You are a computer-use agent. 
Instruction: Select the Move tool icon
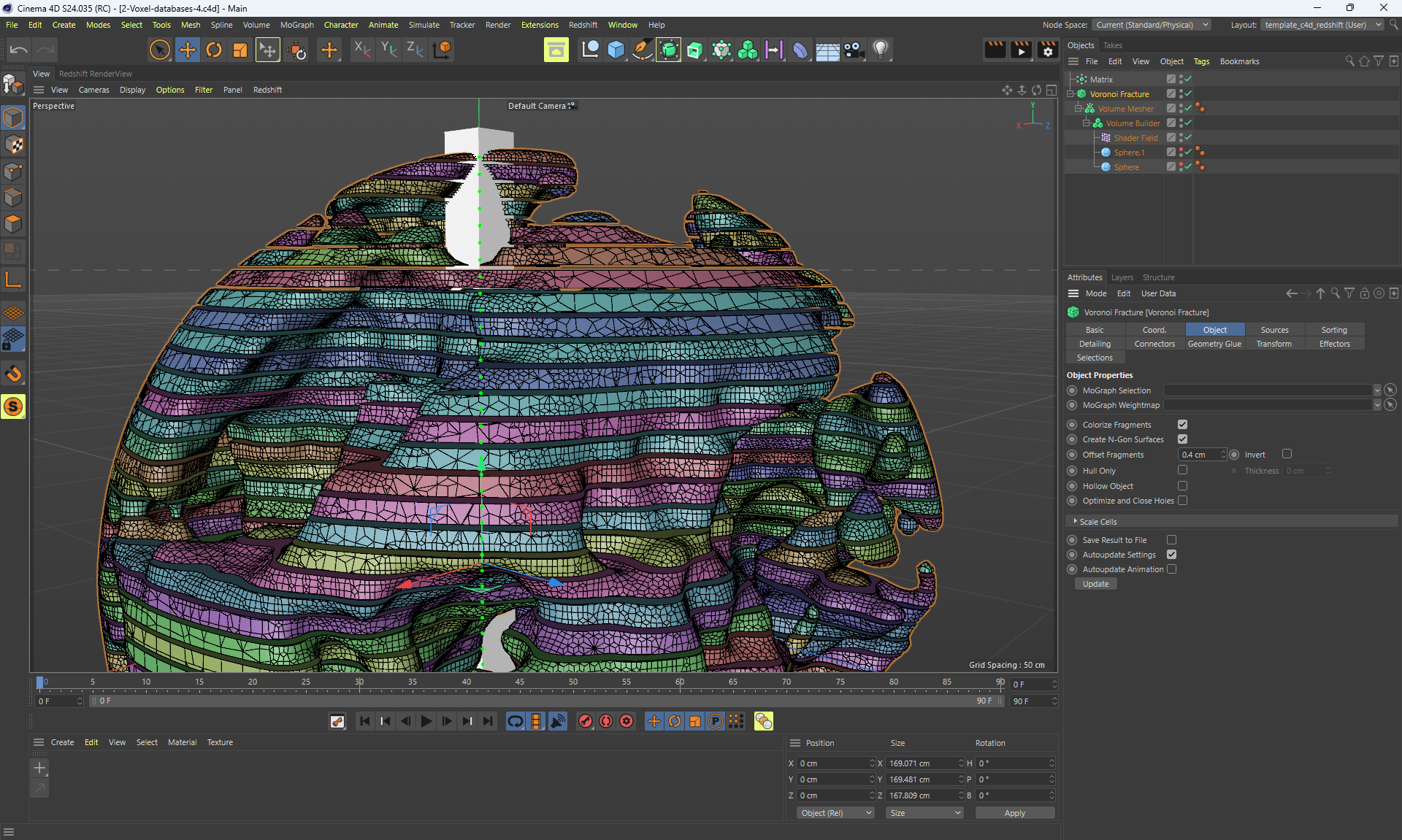tap(187, 50)
